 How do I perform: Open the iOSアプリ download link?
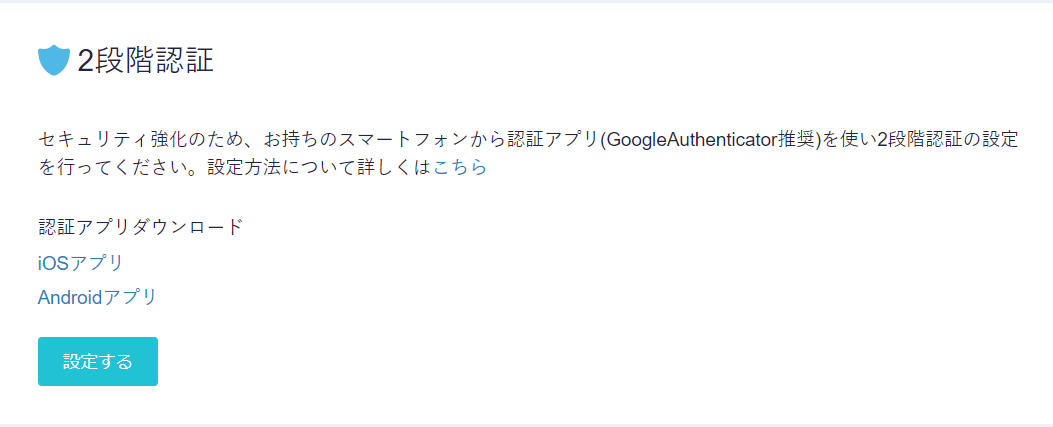tap(81, 263)
